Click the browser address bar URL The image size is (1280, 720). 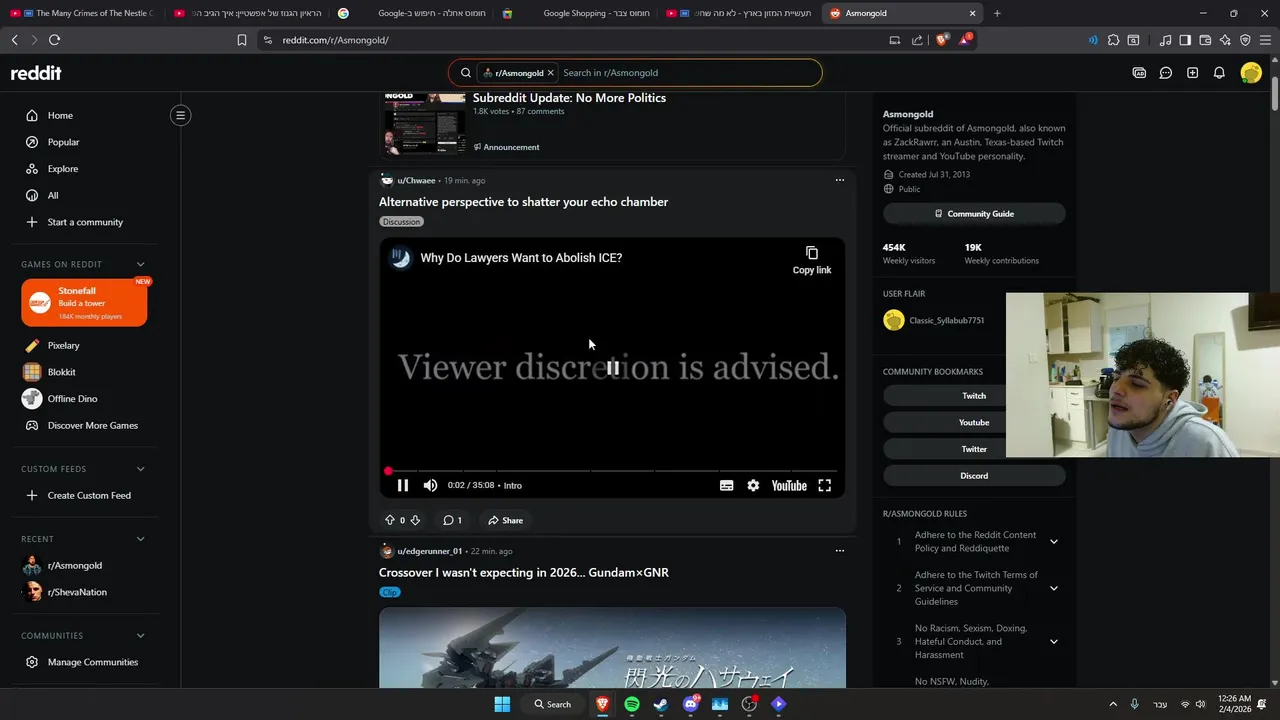335,40
